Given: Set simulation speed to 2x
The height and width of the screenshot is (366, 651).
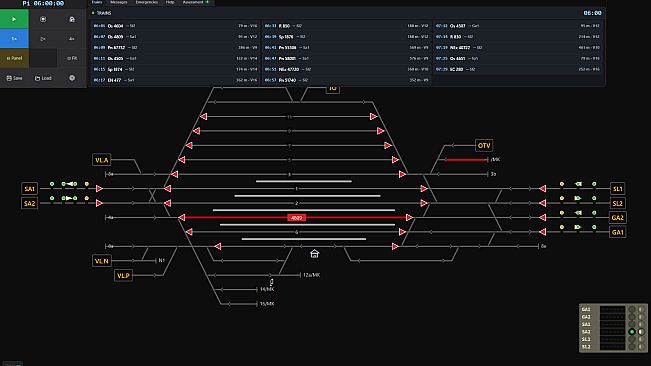Looking at the screenshot, I should pyautogui.click(x=43, y=39).
